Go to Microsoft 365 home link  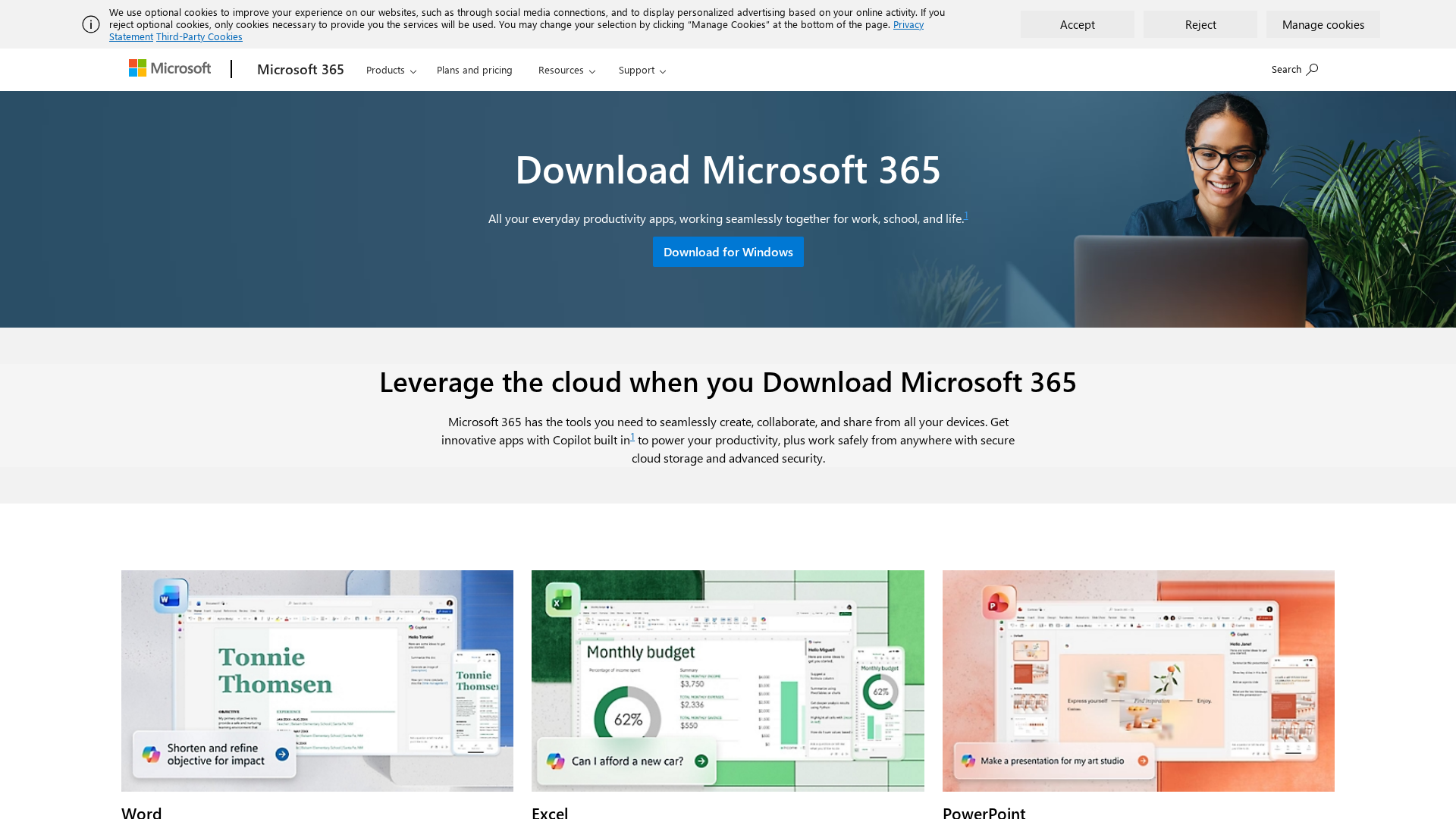(x=300, y=69)
